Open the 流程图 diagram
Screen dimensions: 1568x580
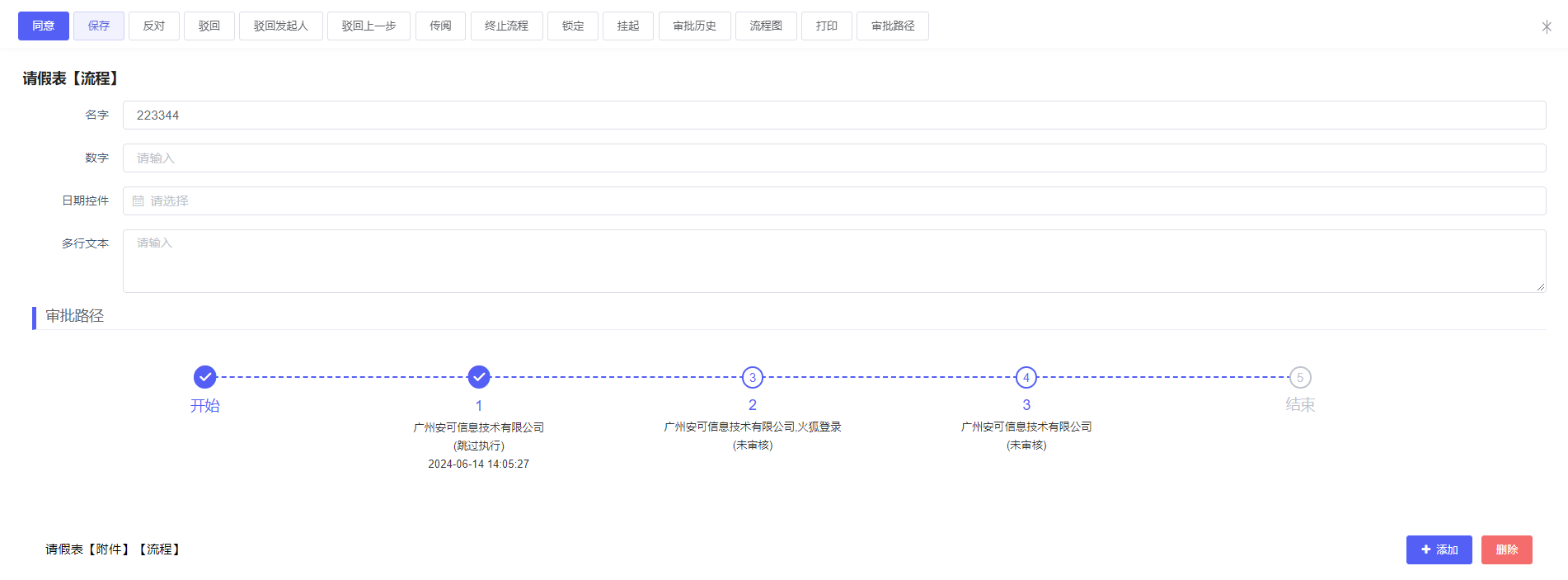[x=765, y=26]
